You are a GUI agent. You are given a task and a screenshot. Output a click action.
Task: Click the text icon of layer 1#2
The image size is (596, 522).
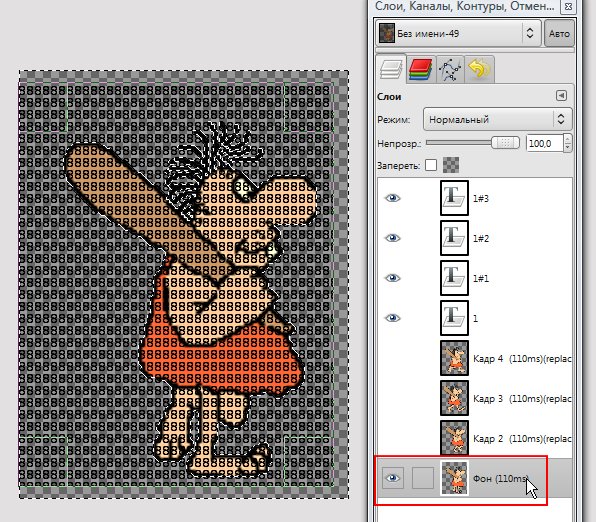point(454,238)
